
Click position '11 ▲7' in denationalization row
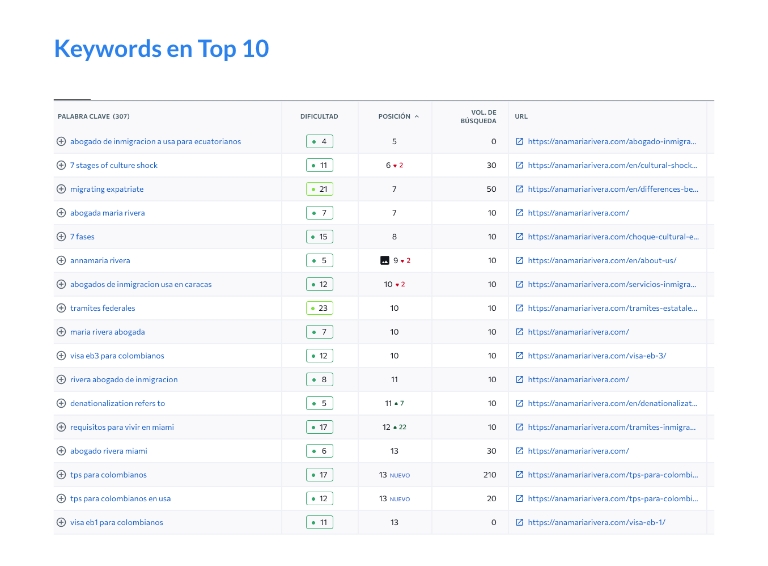pyautogui.click(x=394, y=403)
